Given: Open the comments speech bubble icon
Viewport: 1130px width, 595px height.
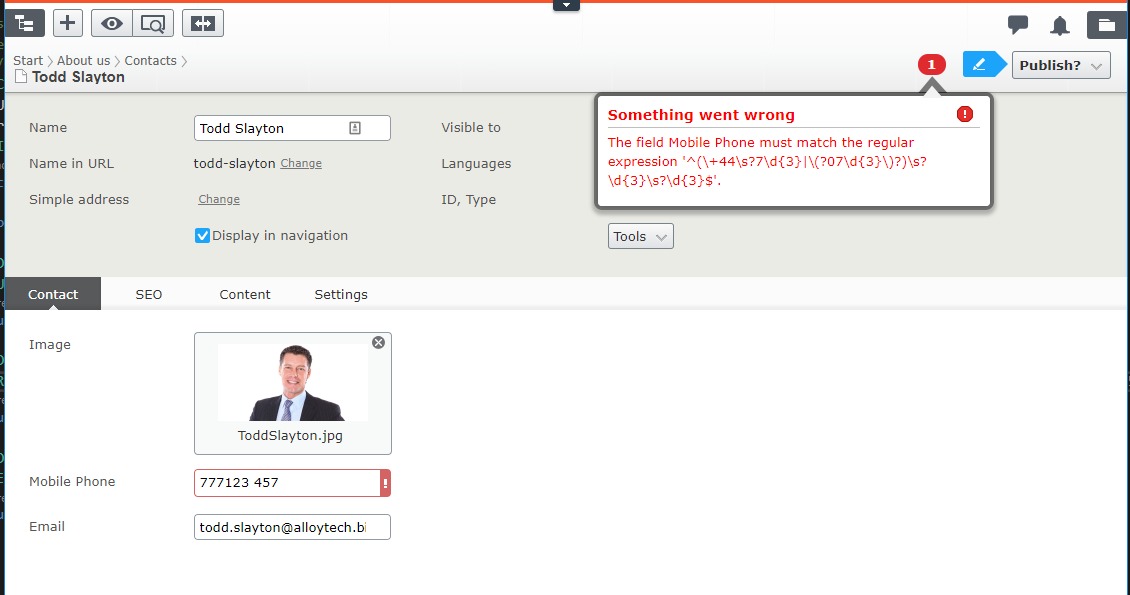Looking at the screenshot, I should (x=1018, y=25).
